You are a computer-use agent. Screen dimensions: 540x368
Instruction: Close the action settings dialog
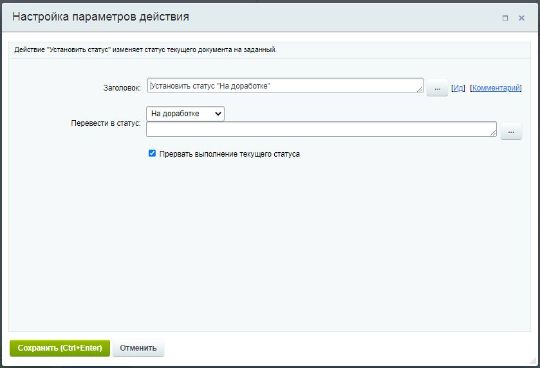tap(521, 18)
